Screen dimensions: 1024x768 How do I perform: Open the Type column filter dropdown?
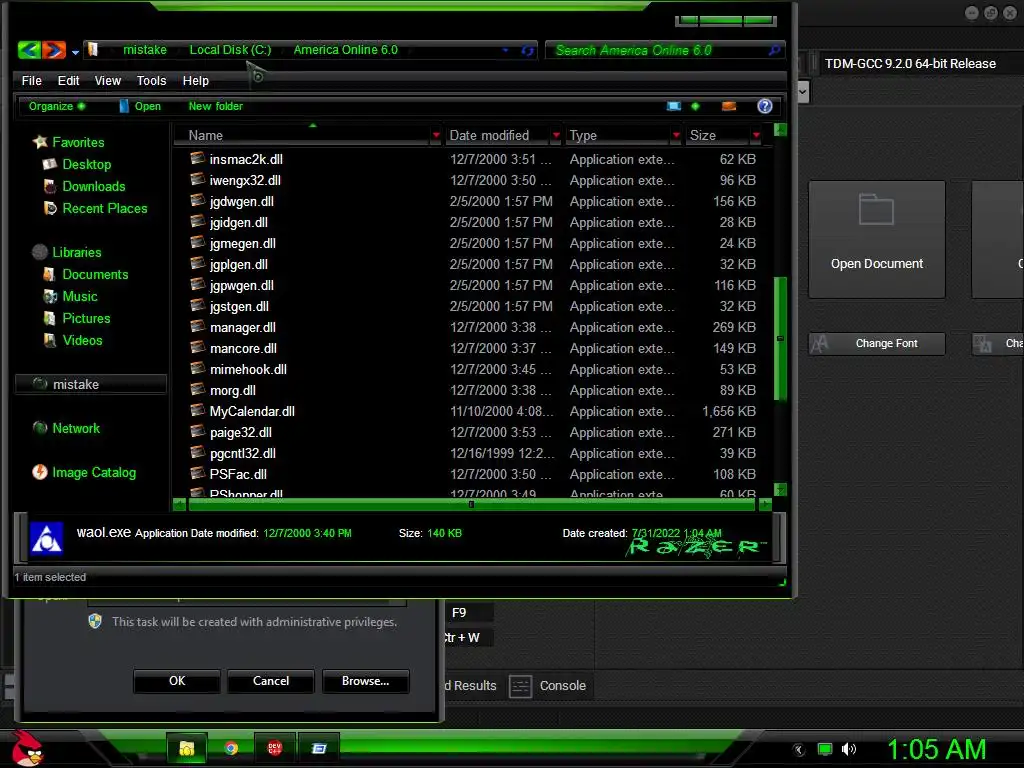(676, 135)
